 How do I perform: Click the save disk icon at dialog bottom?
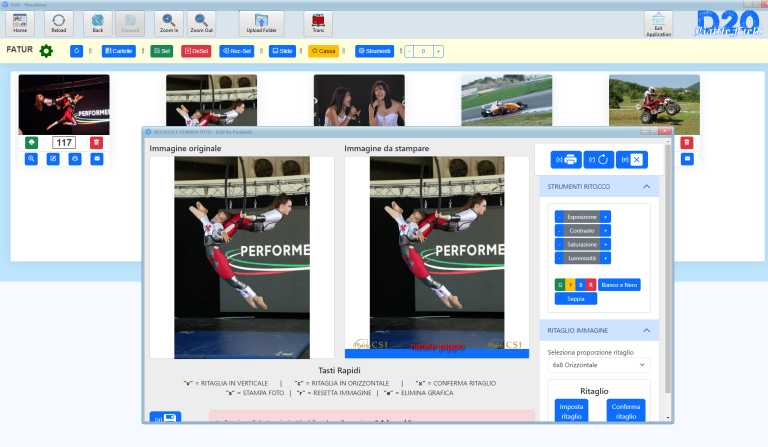(x=164, y=420)
